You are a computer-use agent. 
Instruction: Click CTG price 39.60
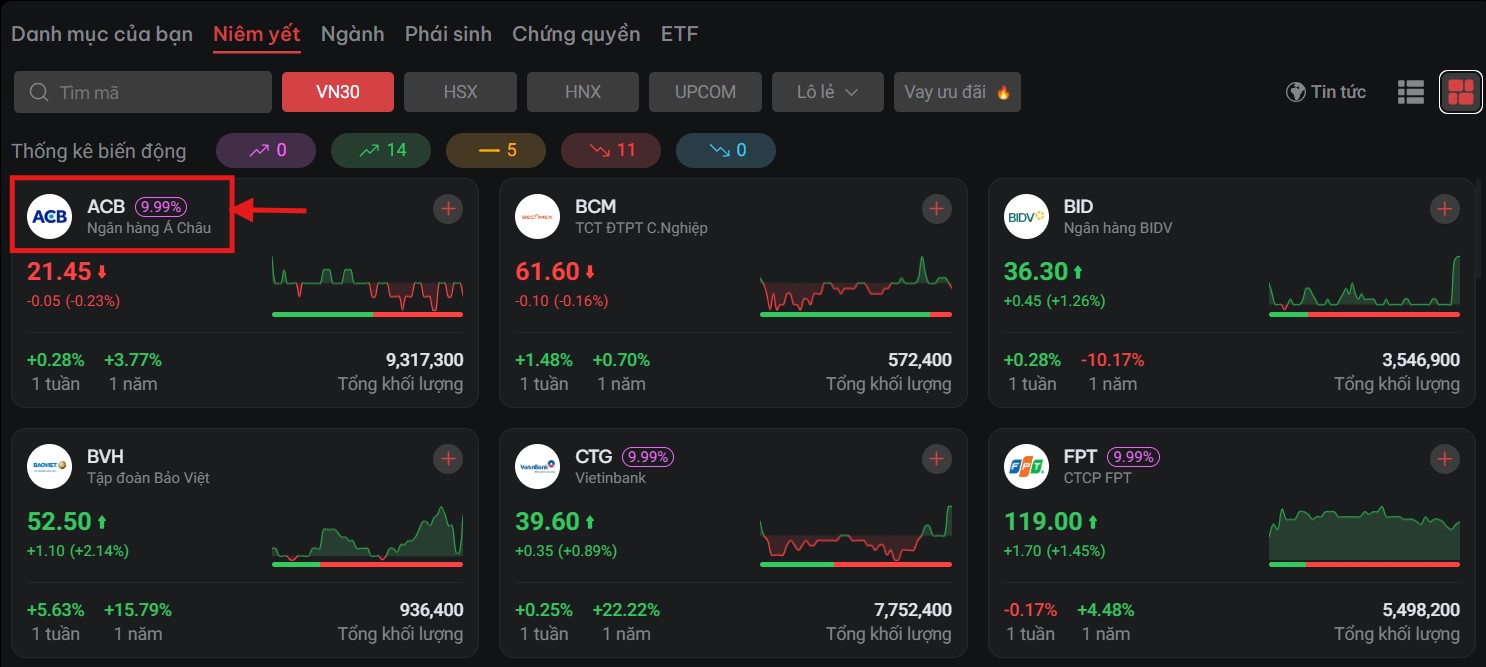547,522
